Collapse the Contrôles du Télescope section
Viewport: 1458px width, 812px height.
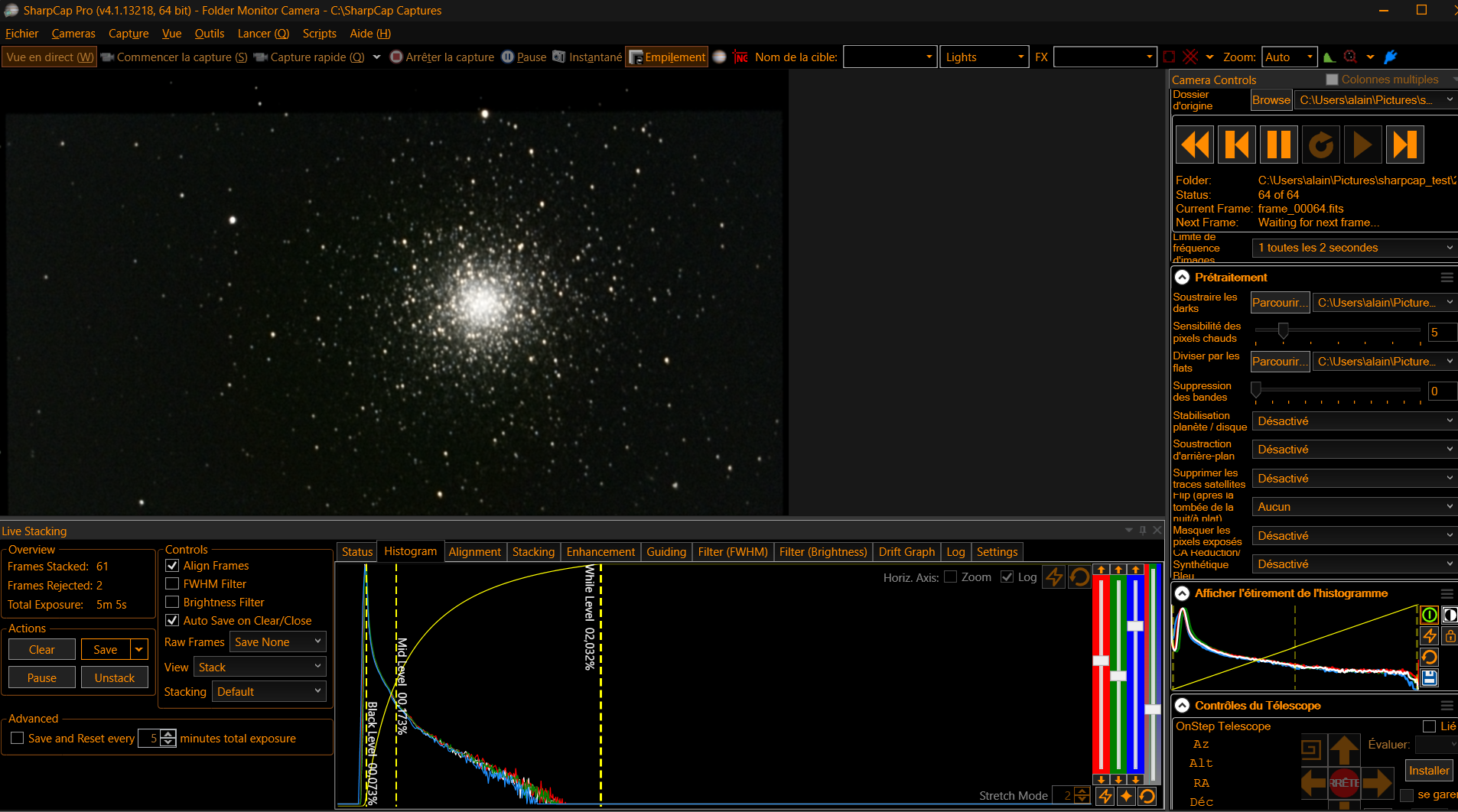(x=1183, y=706)
